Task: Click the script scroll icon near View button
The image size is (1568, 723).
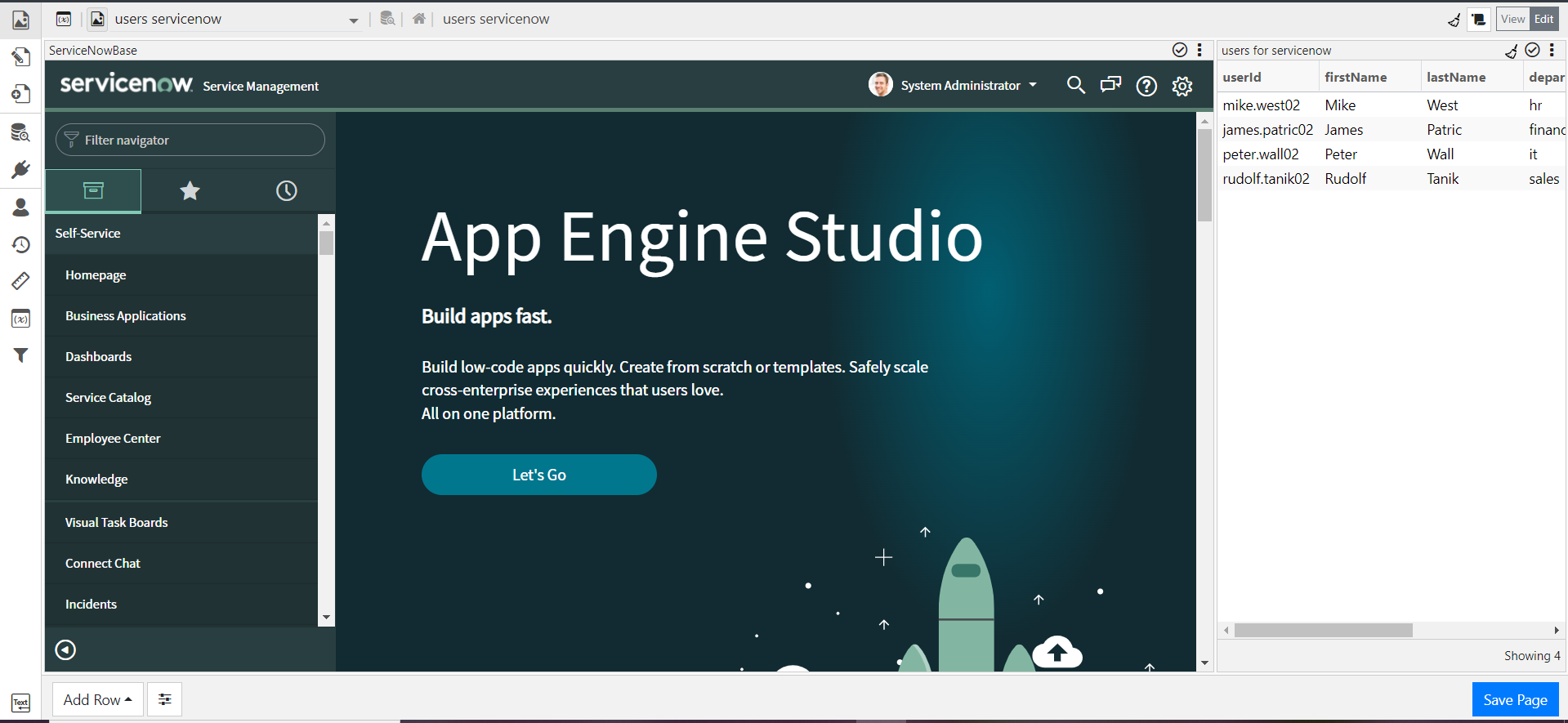Action: point(1478,20)
